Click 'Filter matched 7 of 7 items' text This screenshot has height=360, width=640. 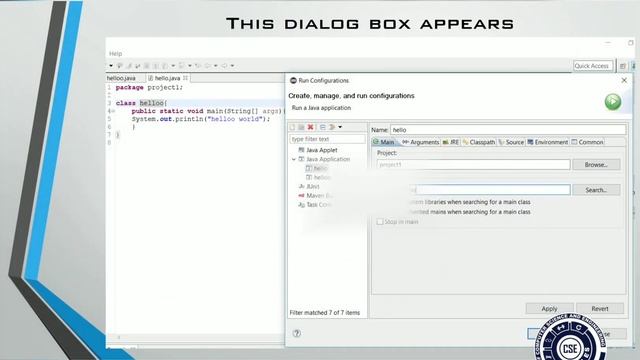pos(324,313)
